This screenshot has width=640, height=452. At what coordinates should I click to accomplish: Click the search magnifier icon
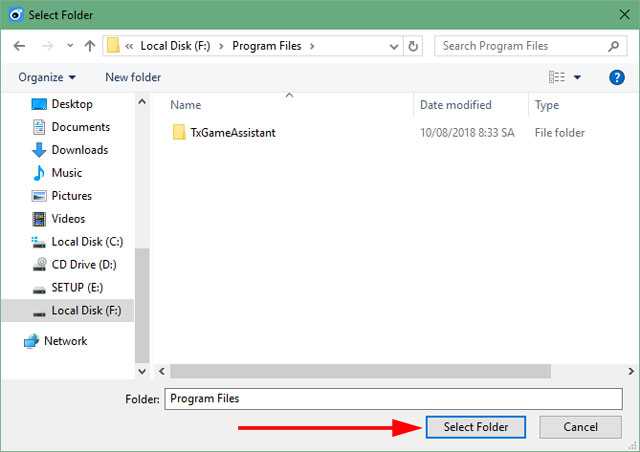coord(613,46)
